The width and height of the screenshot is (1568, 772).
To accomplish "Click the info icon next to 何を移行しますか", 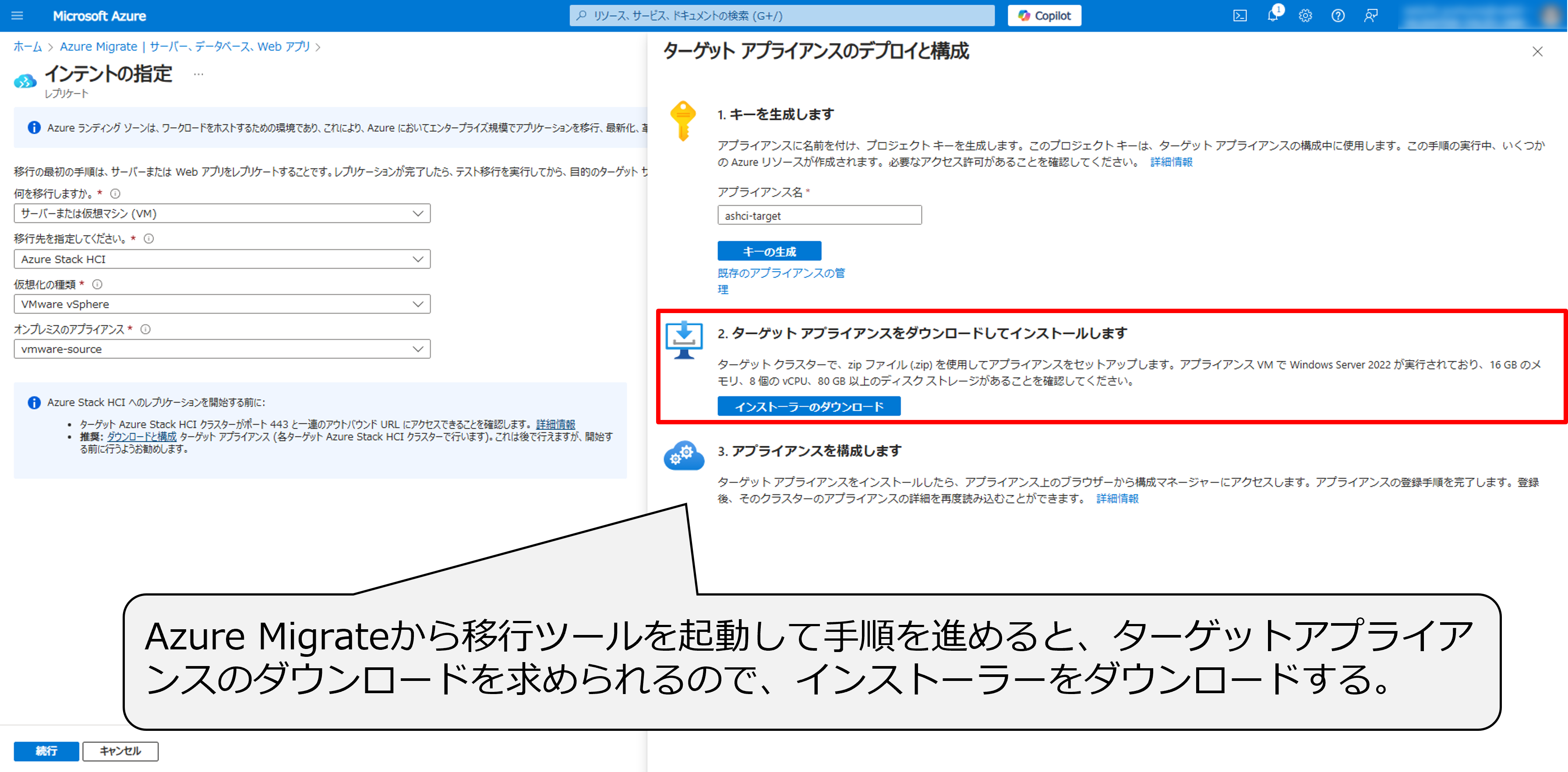I will (115, 194).
